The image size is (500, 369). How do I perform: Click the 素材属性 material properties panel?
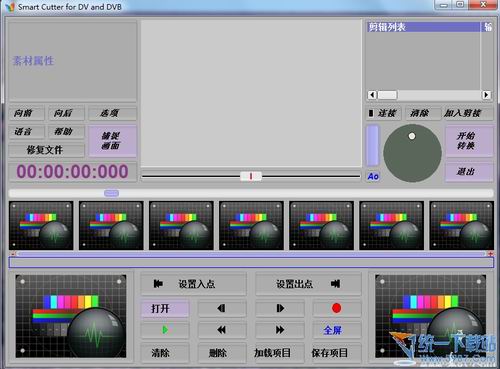(x=72, y=61)
